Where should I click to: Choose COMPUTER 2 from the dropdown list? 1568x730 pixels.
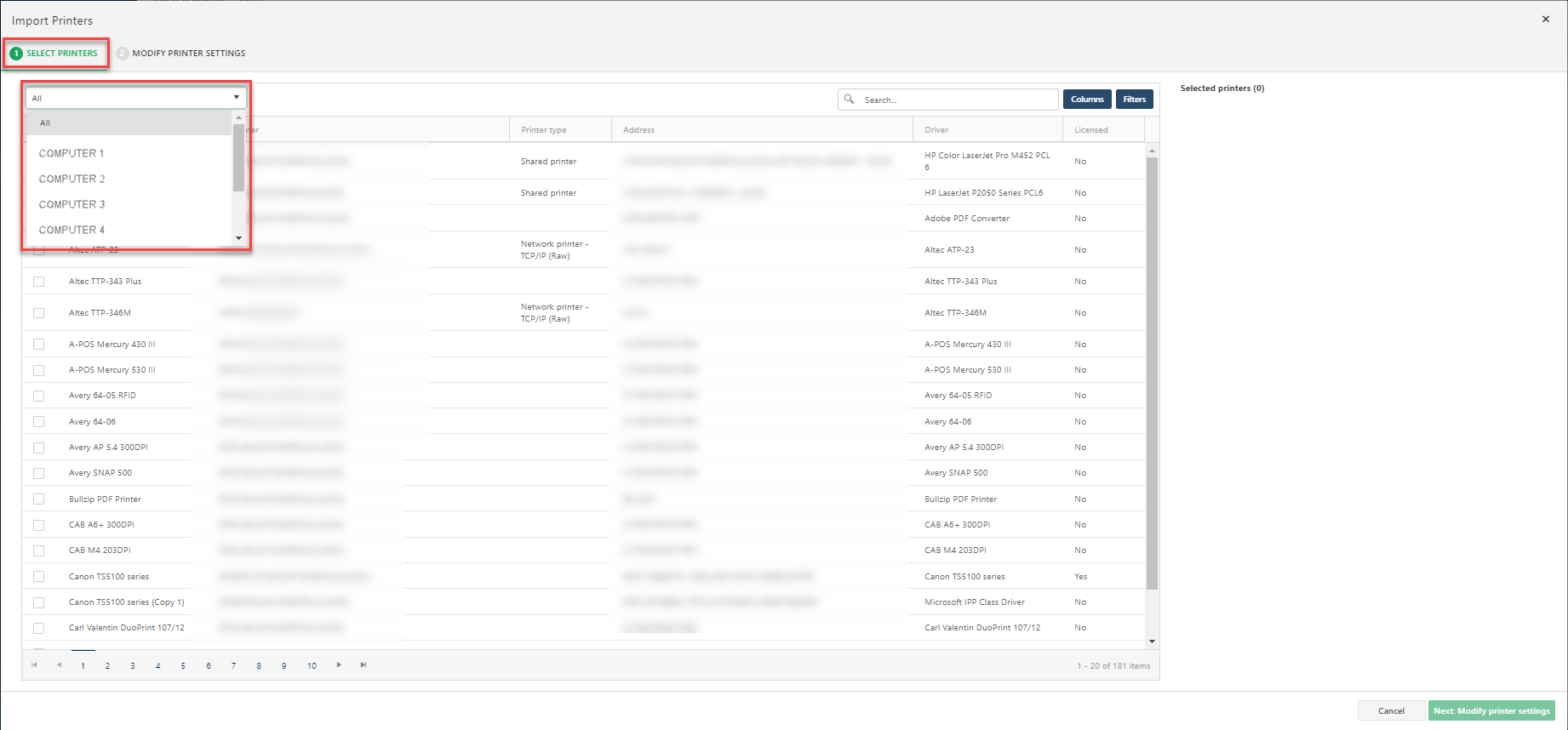[72, 179]
